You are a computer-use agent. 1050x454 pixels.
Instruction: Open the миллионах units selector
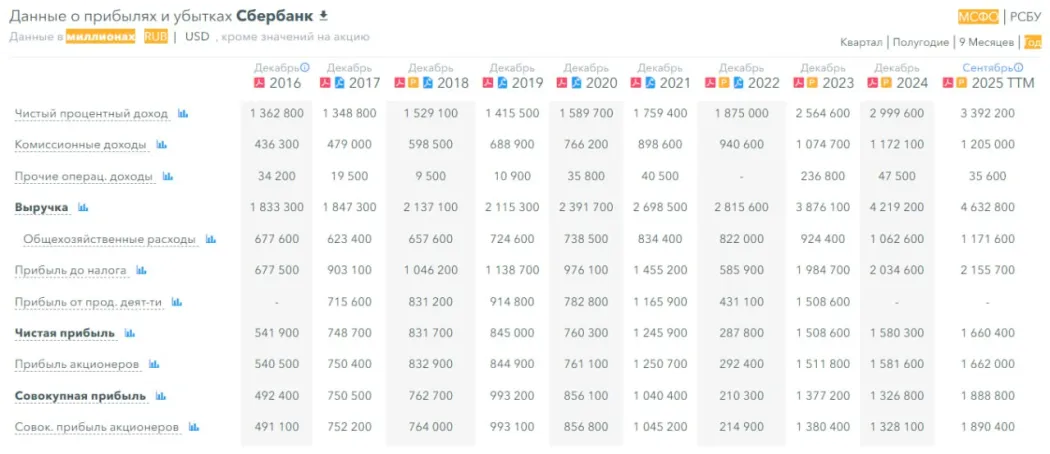(x=100, y=37)
